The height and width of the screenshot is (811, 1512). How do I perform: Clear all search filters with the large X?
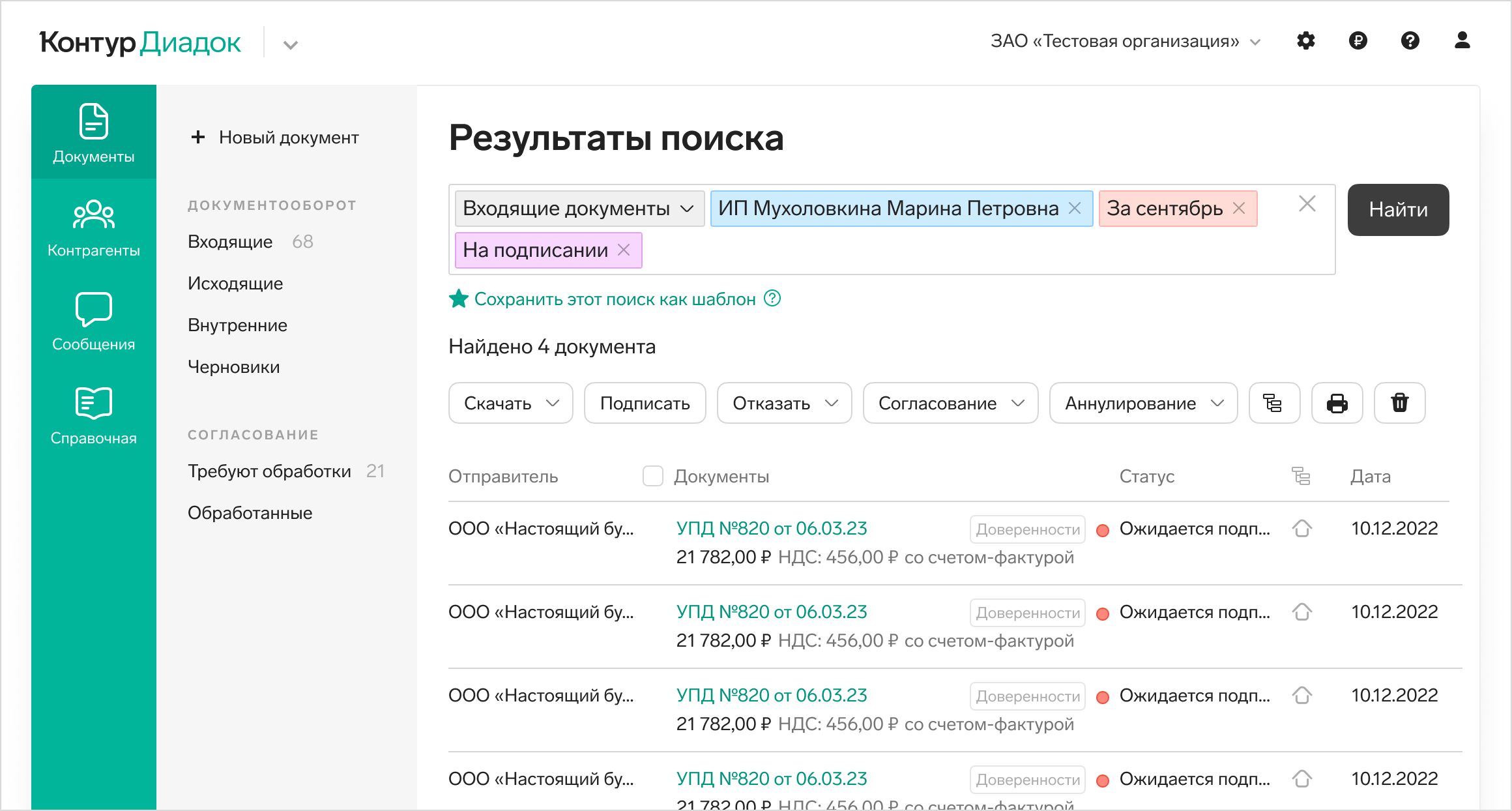coord(1307,204)
